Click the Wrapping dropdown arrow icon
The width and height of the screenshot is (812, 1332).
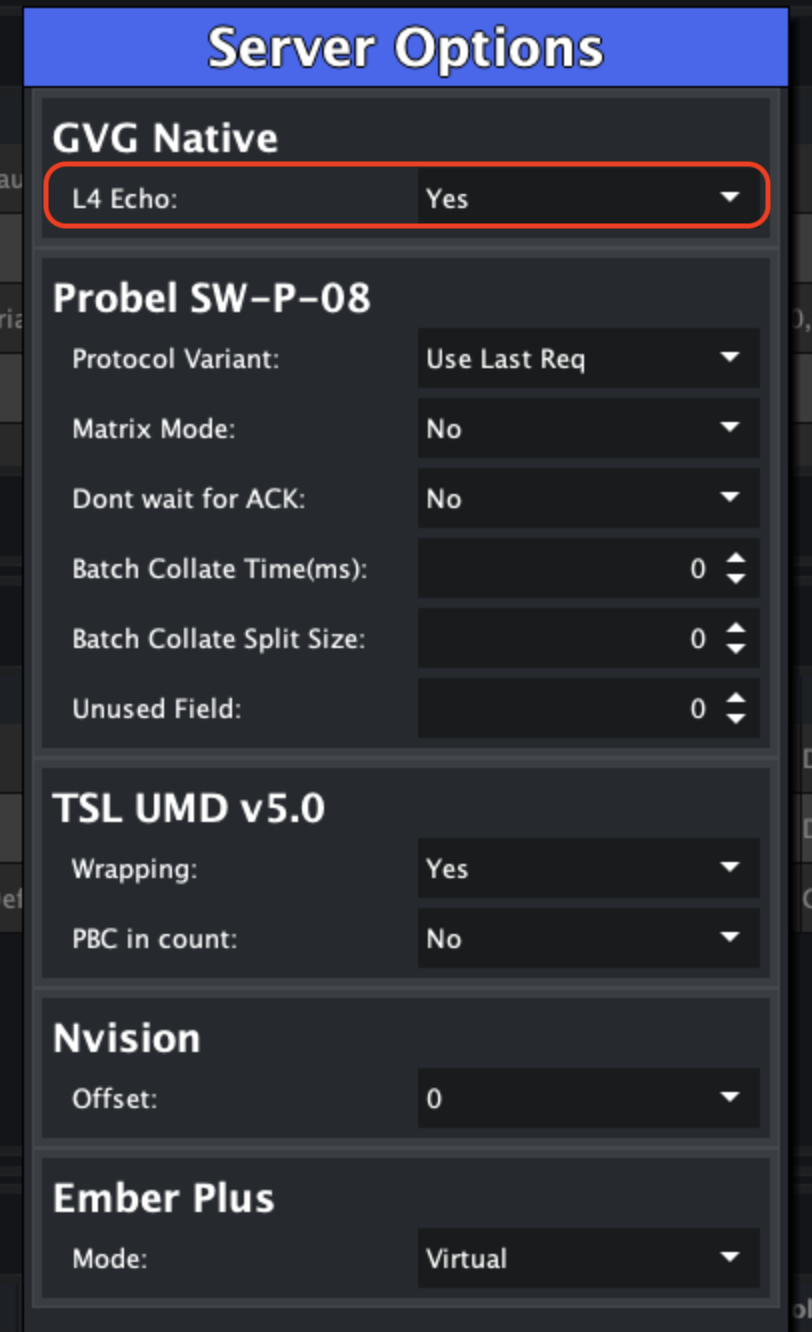click(x=731, y=868)
